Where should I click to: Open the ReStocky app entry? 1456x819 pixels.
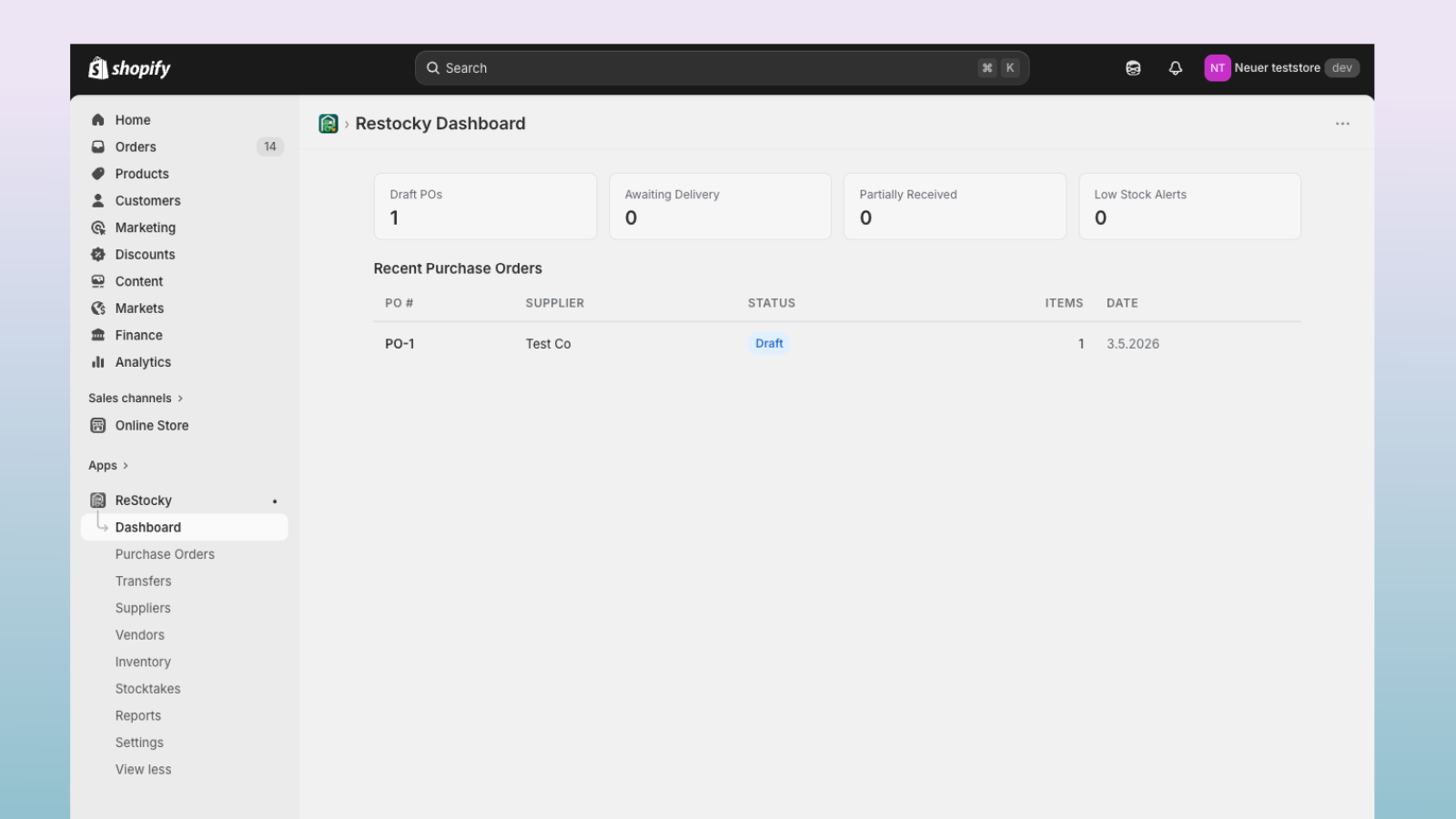coord(185,500)
